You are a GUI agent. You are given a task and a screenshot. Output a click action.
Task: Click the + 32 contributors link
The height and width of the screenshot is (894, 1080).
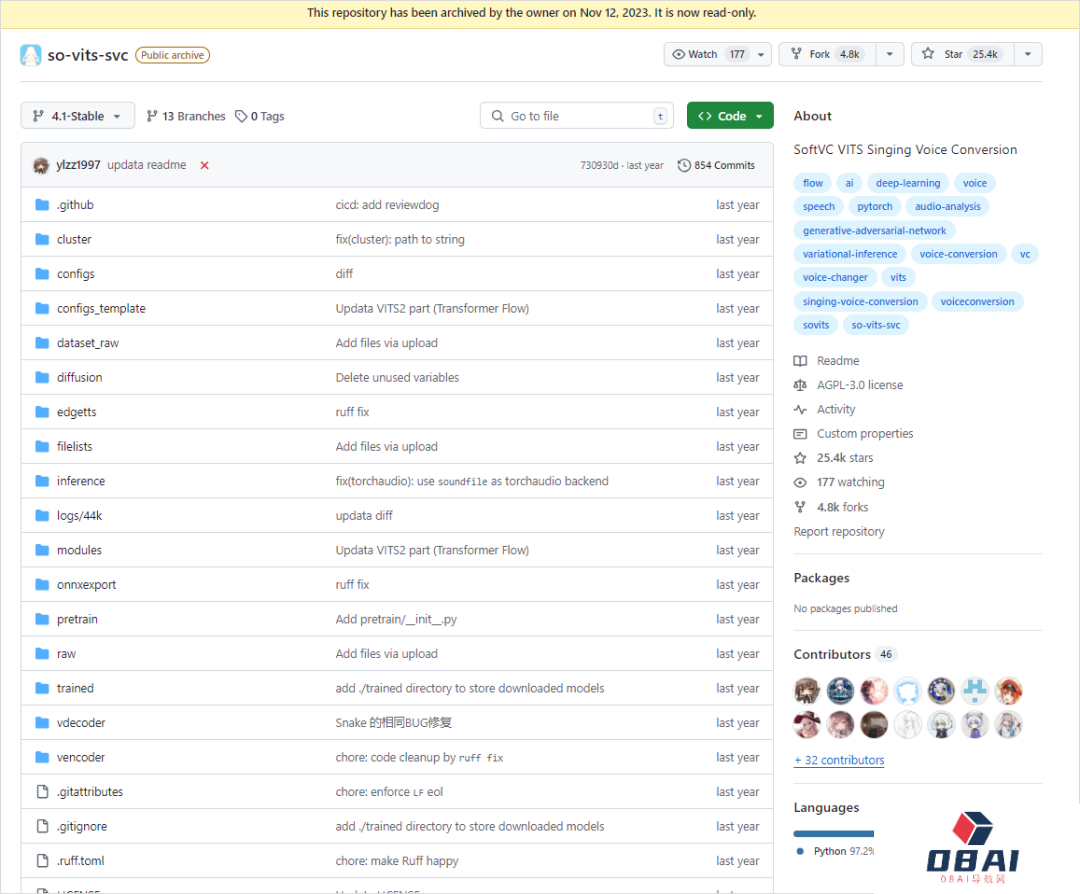click(x=839, y=760)
